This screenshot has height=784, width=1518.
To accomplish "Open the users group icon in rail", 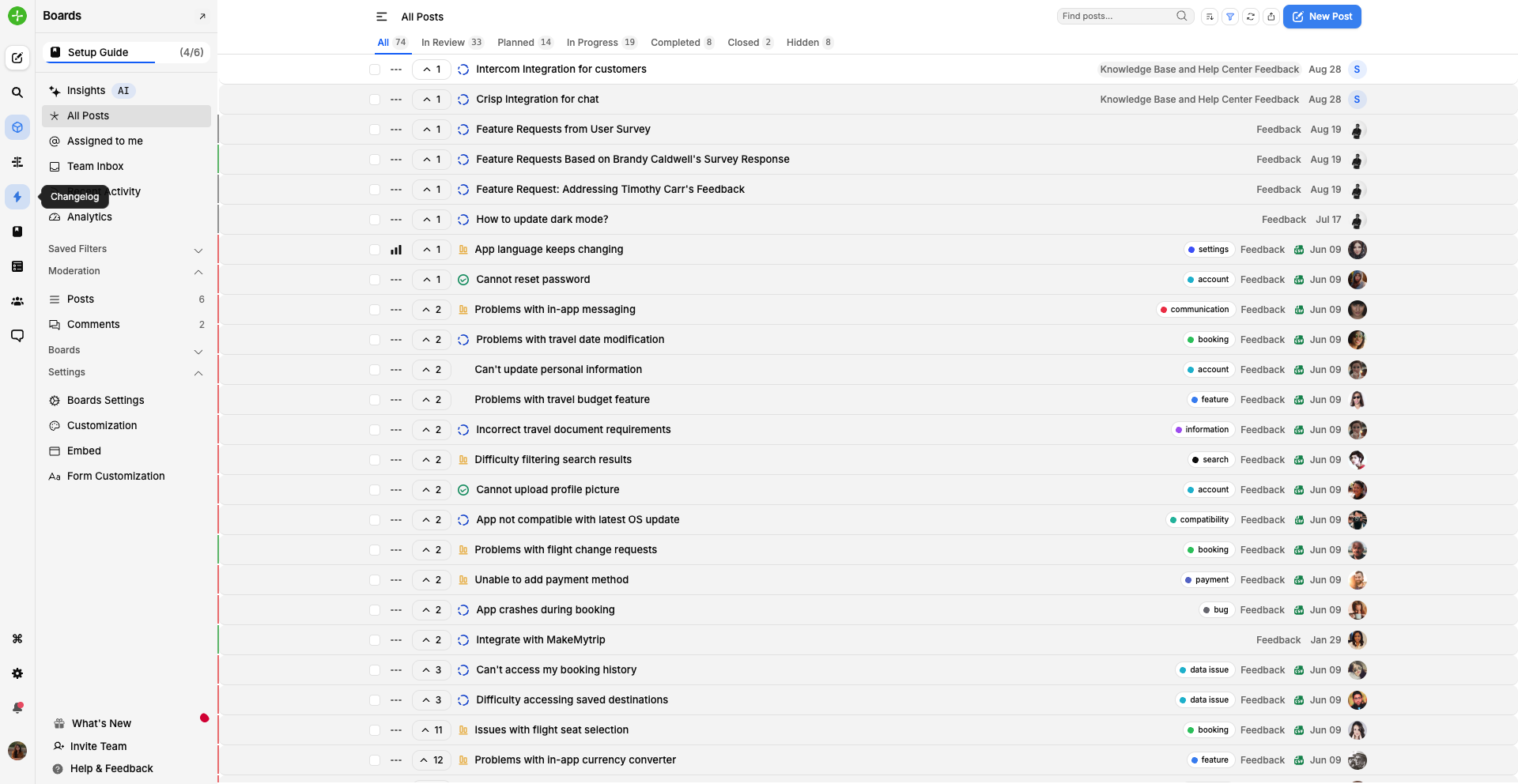I will pyautogui.click(x=17, y=301).
